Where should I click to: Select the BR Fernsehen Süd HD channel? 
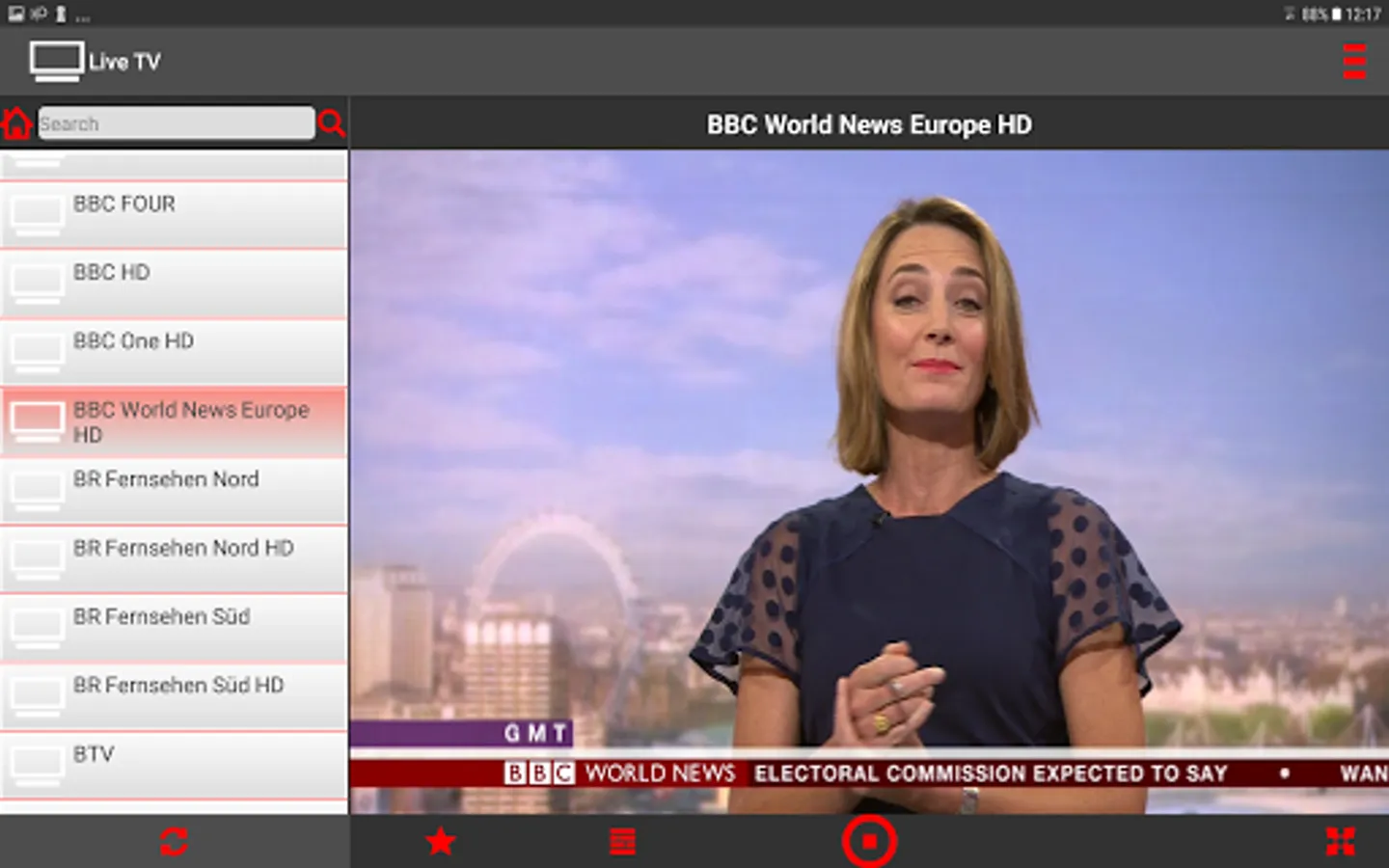coord(174,695)
